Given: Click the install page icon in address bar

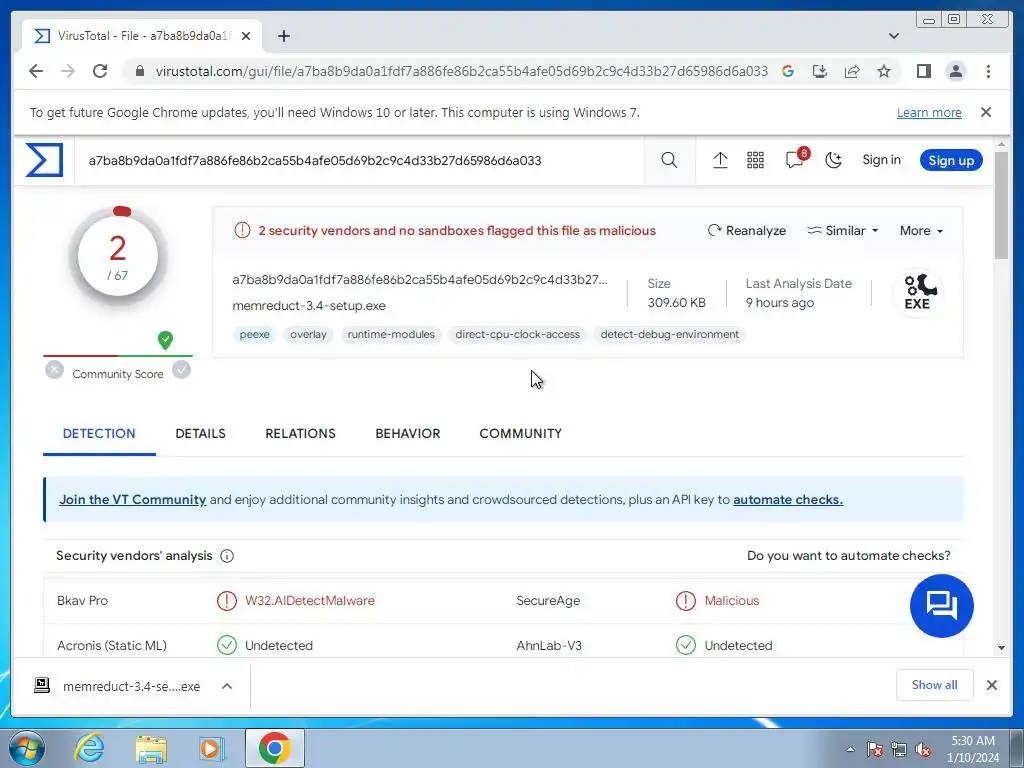Looking at the screenshot, I should [x=820, y=71].
